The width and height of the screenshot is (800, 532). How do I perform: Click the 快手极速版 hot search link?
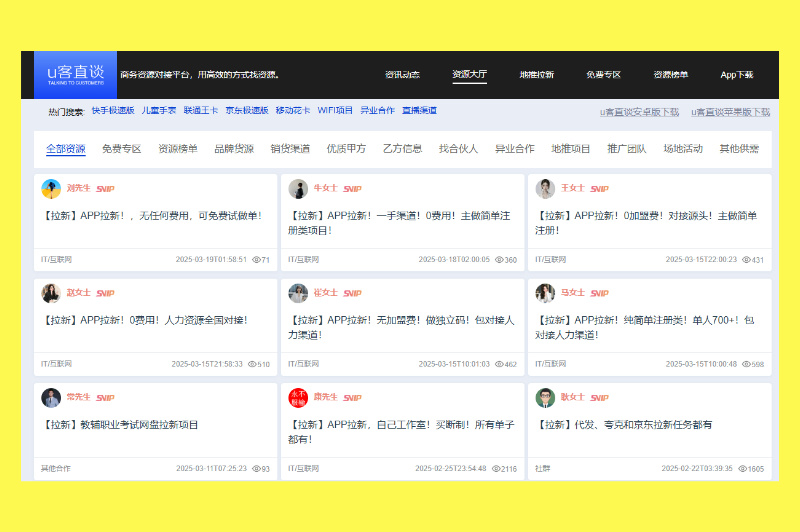coord(113,110)
